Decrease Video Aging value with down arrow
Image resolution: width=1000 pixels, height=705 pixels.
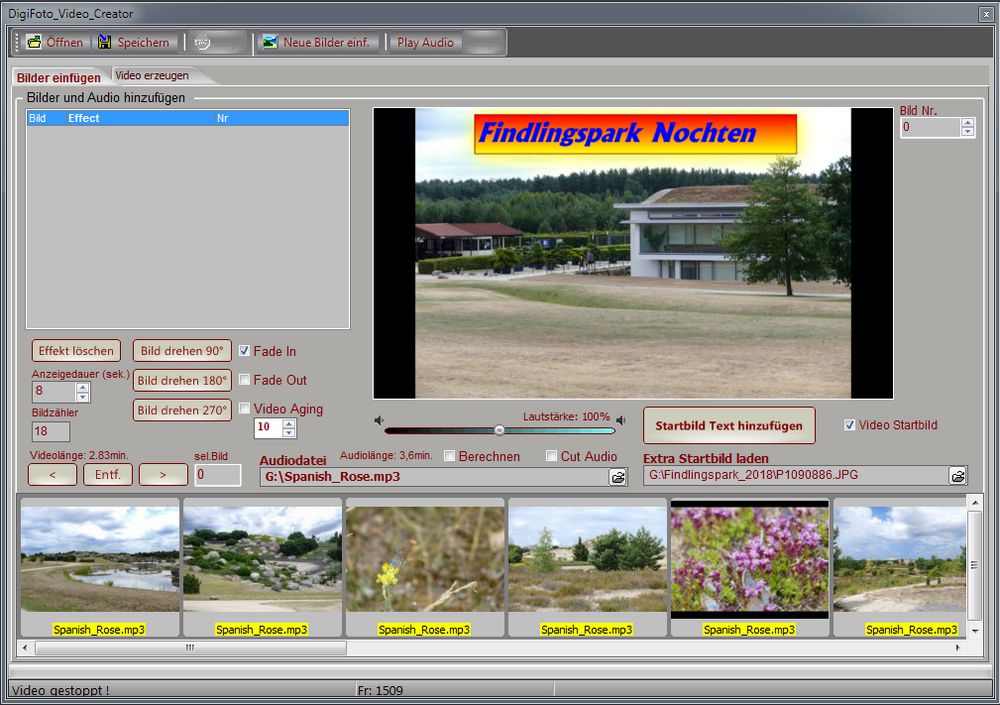point(289,433)
